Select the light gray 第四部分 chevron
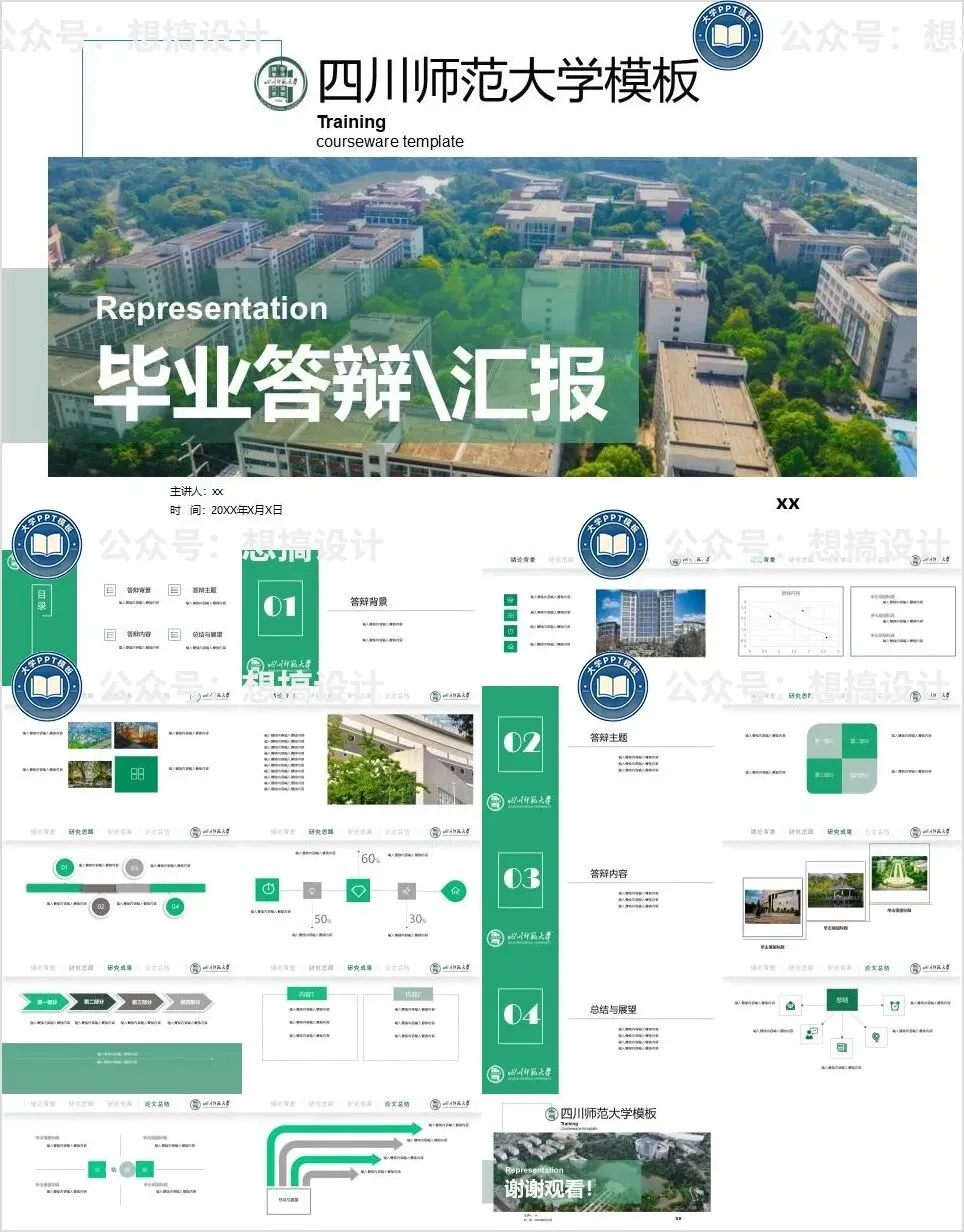The width and height of the screenshot is (964, 1232). [189, 1001]
